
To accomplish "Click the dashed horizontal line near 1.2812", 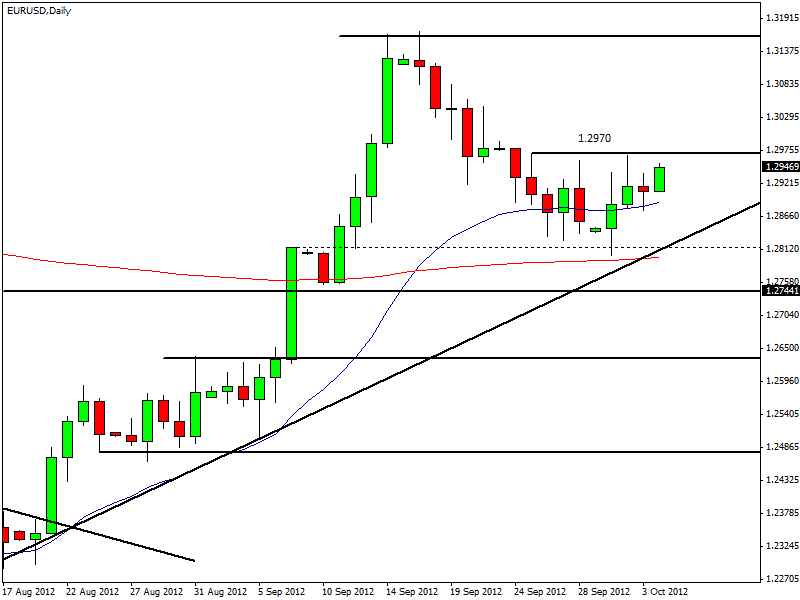I will point(500,247).
